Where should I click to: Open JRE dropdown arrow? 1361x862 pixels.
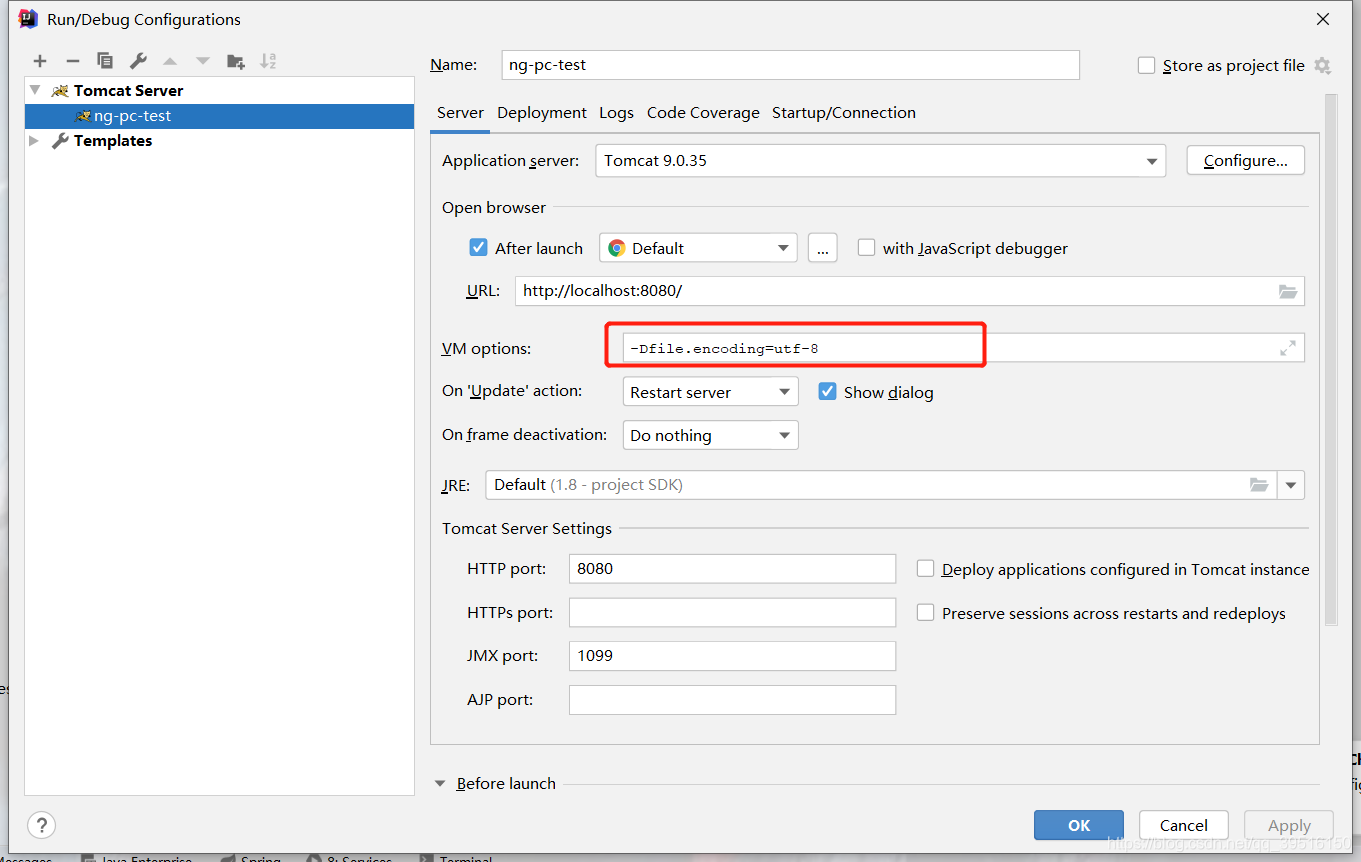click(x=1291, y=485)
